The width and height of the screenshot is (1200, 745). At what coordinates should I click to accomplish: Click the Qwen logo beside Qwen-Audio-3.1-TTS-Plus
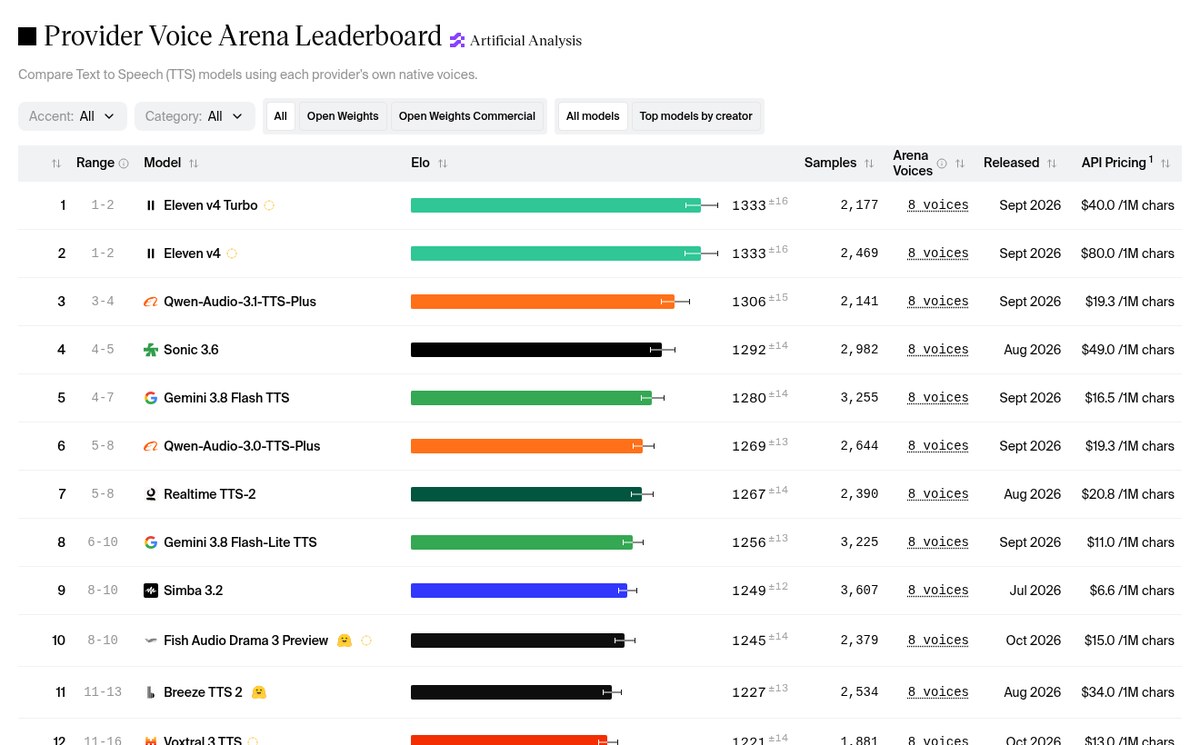point(151,302)
